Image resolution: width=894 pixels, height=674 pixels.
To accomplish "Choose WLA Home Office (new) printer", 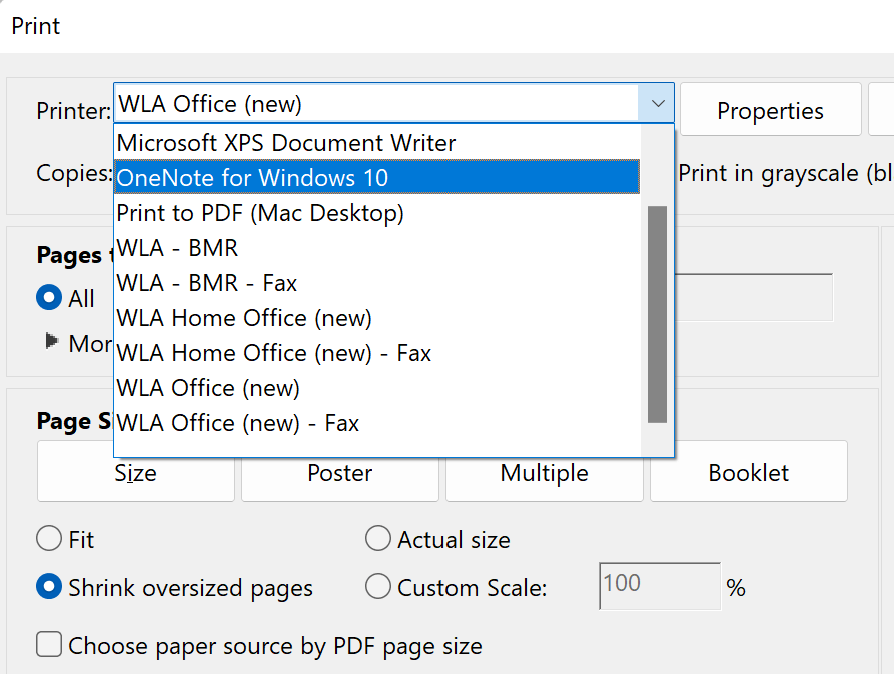I will (x=243, y=318).
